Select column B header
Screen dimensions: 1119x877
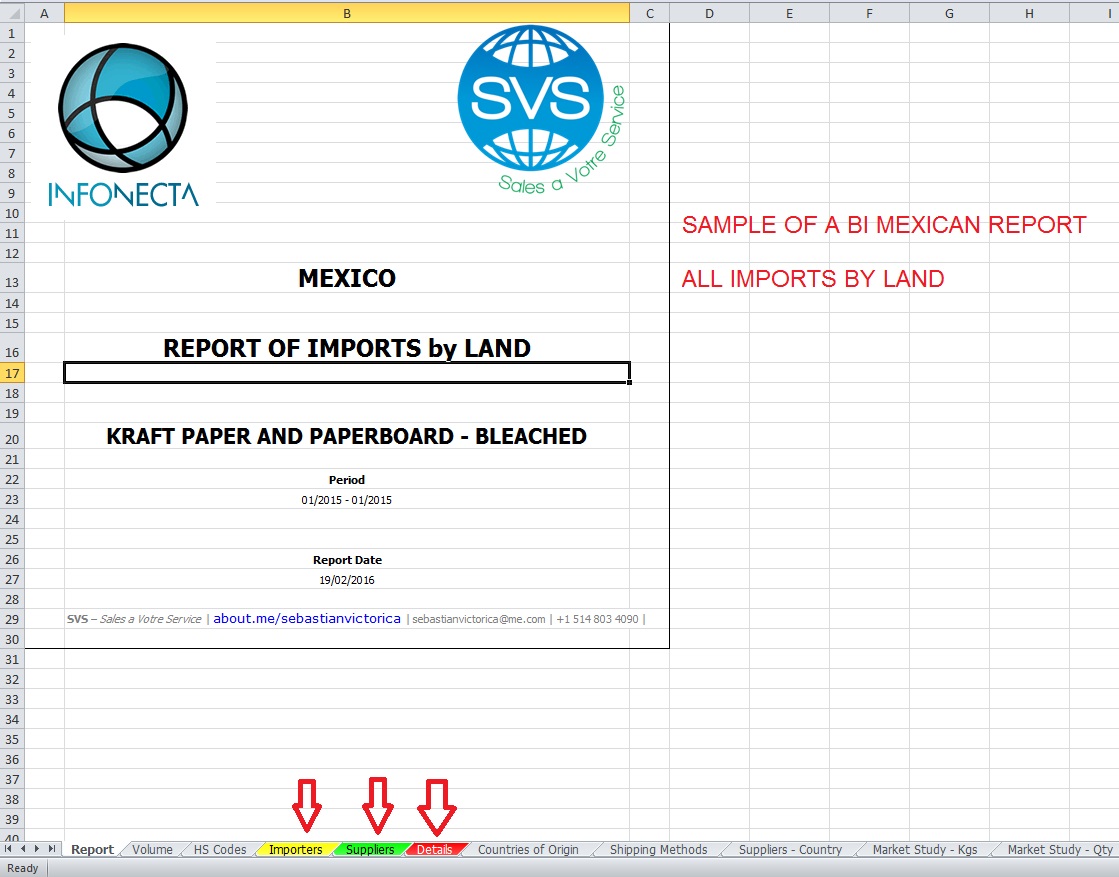pos(346,13)
